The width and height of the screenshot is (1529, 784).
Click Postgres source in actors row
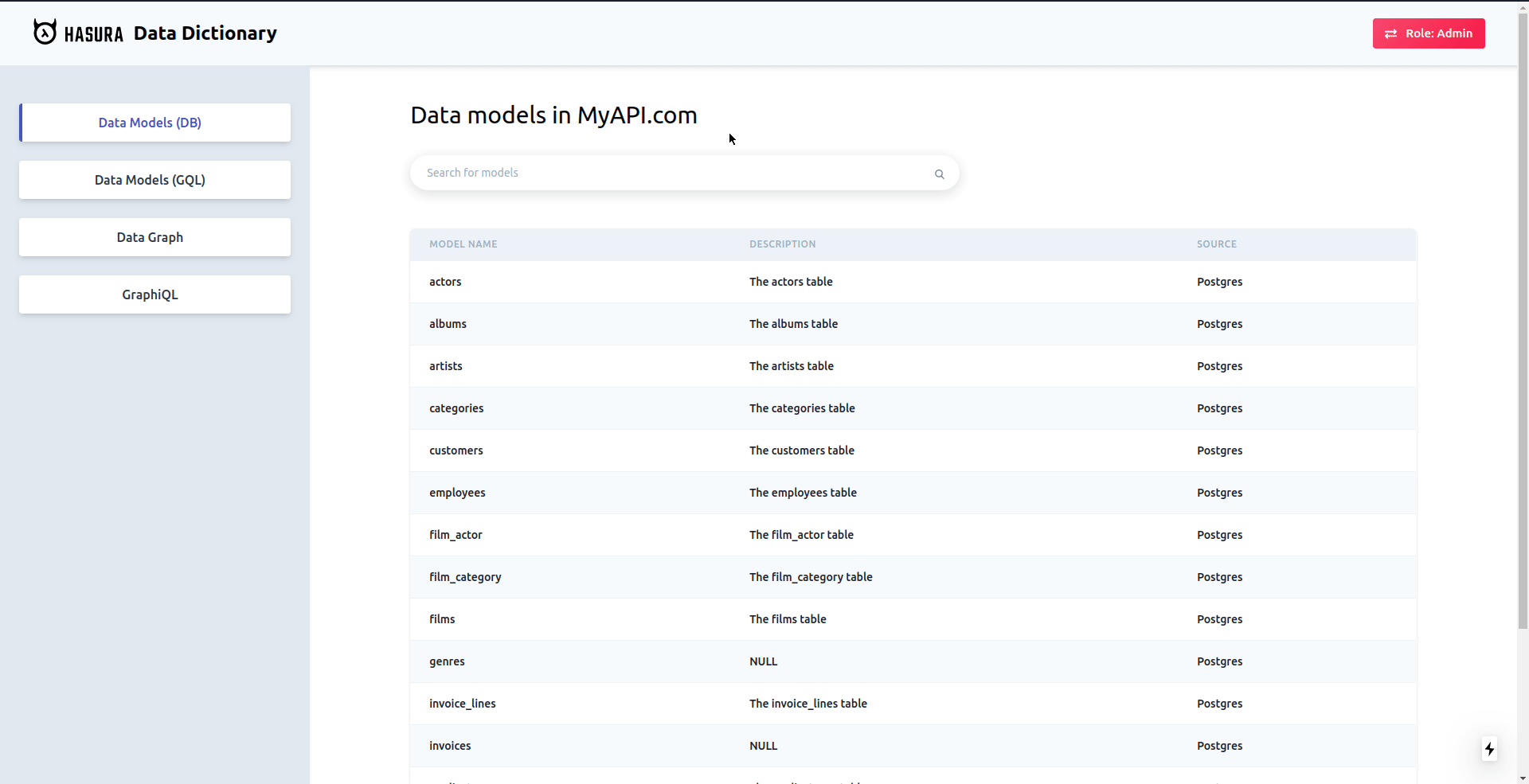point(1219,282)
